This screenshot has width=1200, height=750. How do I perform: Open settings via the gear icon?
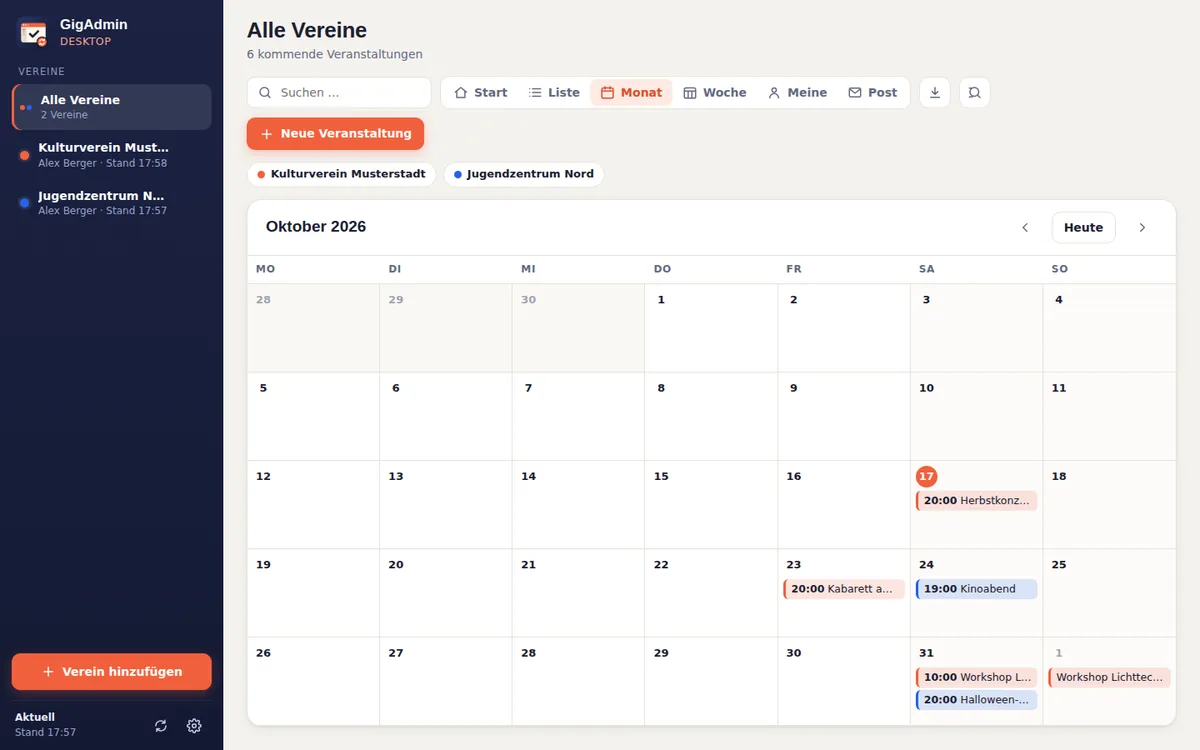tap(194, 726)
